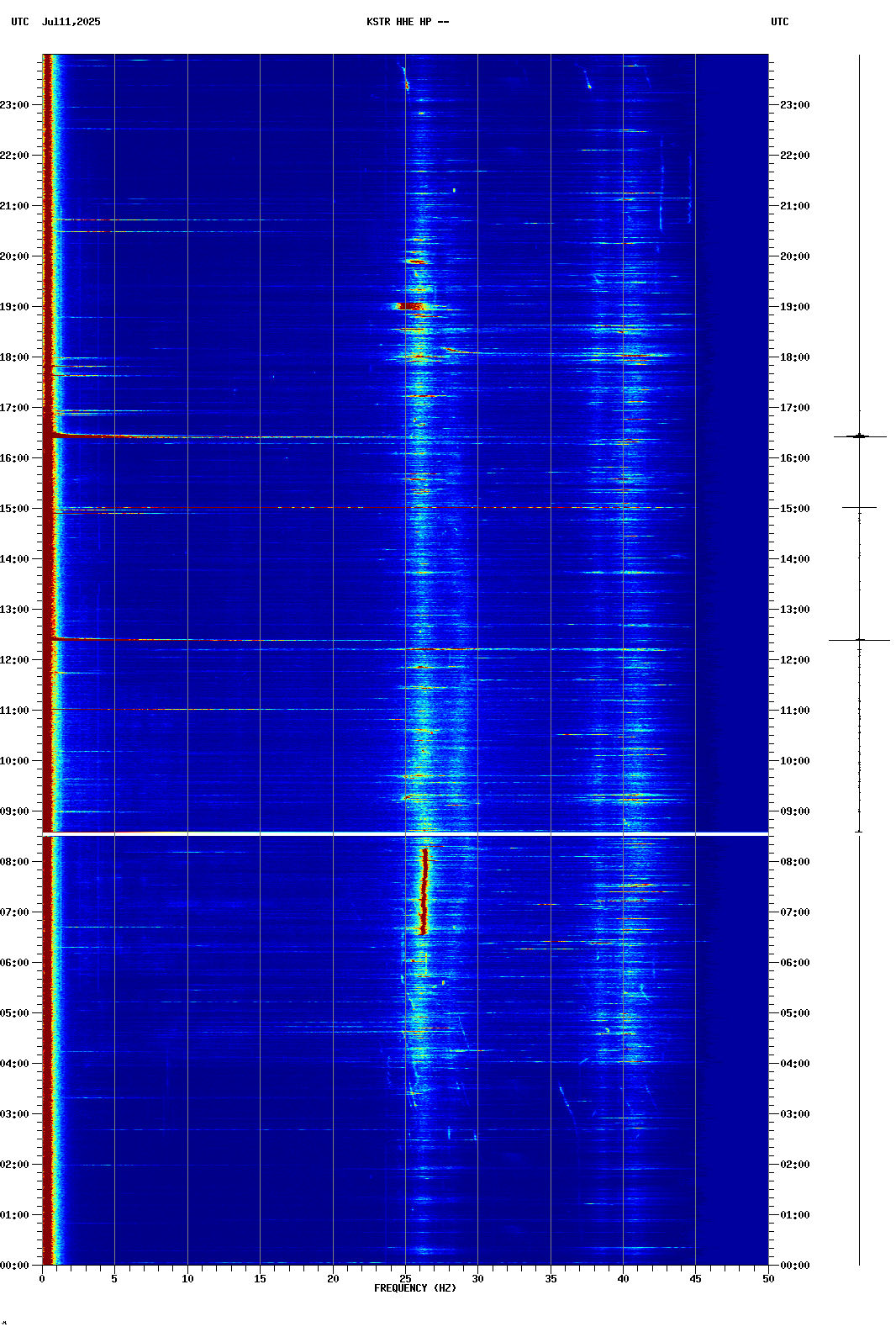Click the date label Jul11,2025

71,22
